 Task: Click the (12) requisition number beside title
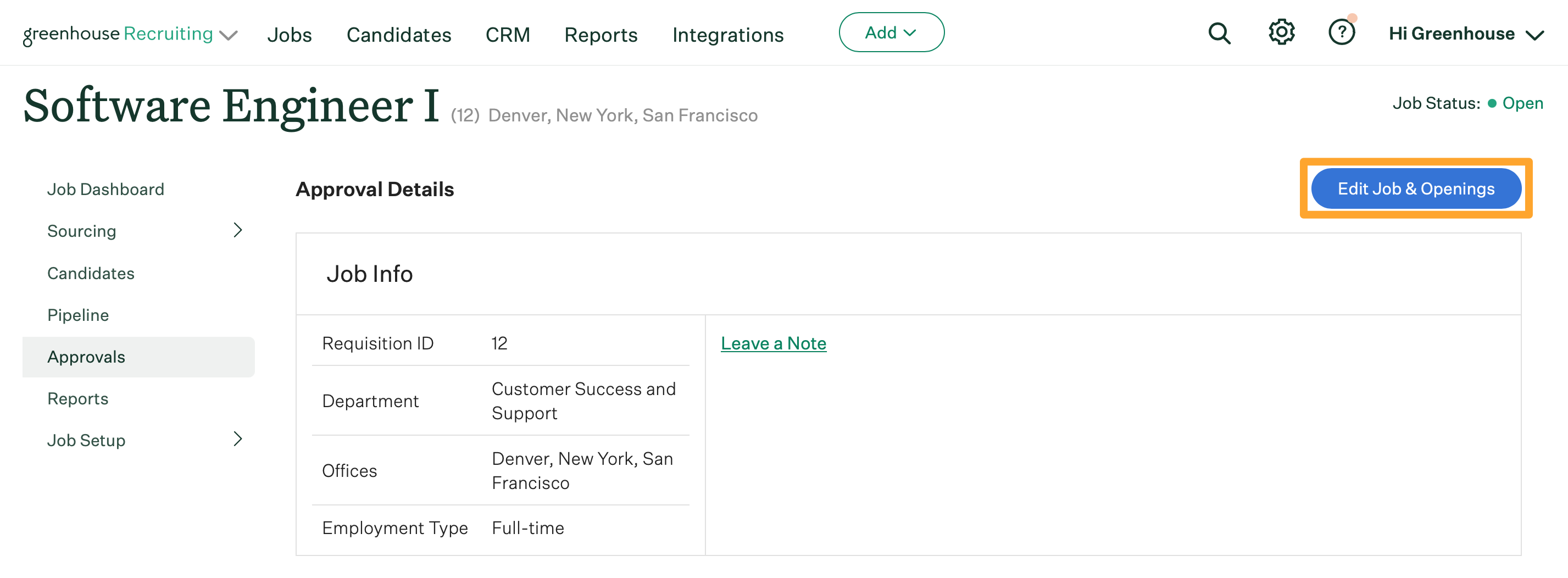tap(465, 115)
